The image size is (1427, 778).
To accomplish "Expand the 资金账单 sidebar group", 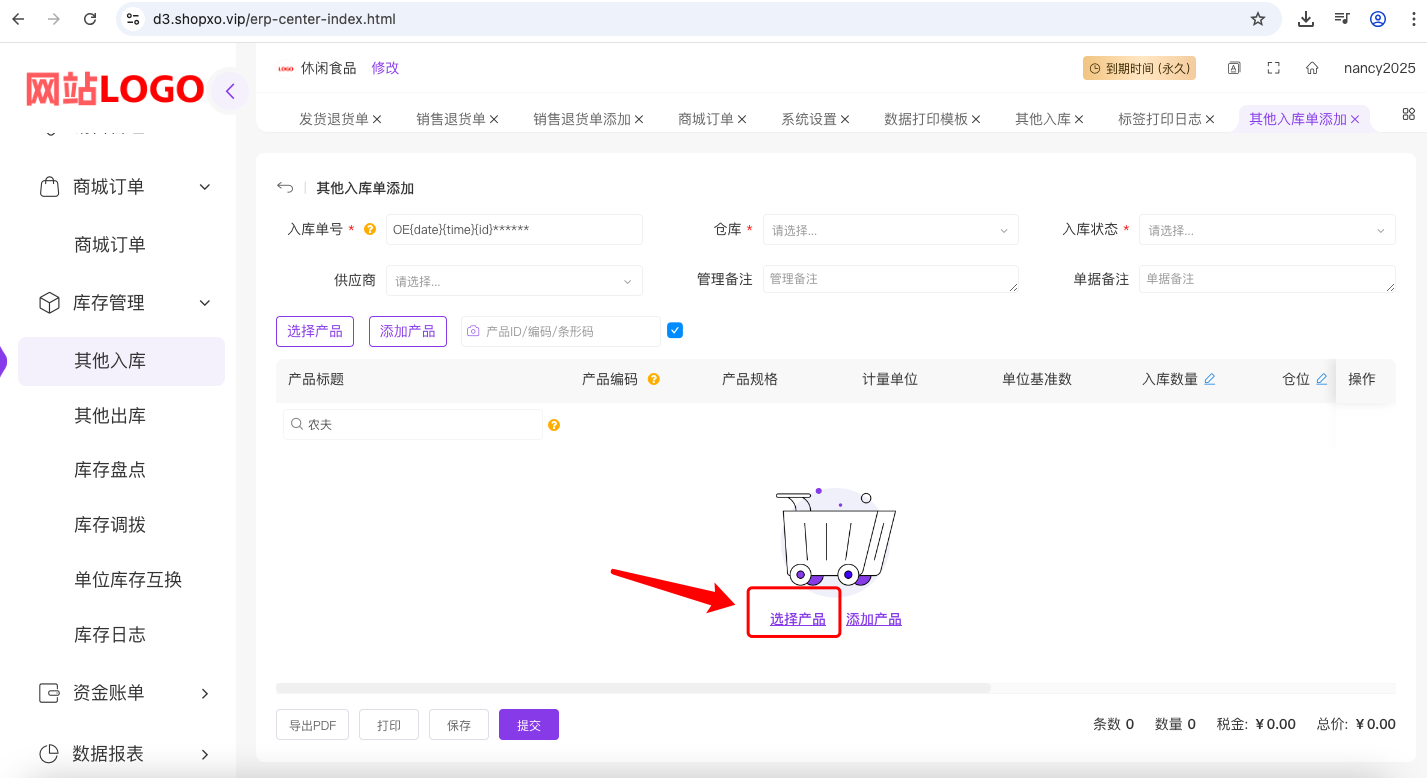I will click(205, 693).
